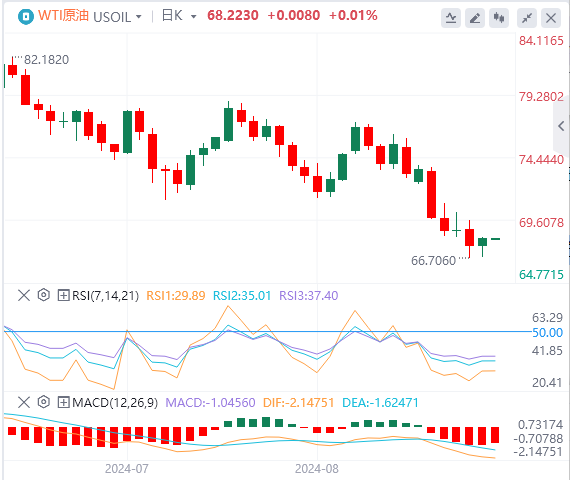Remove the MACD indicator with X
This screenshot has height=480, width=570.
(24, 402)
